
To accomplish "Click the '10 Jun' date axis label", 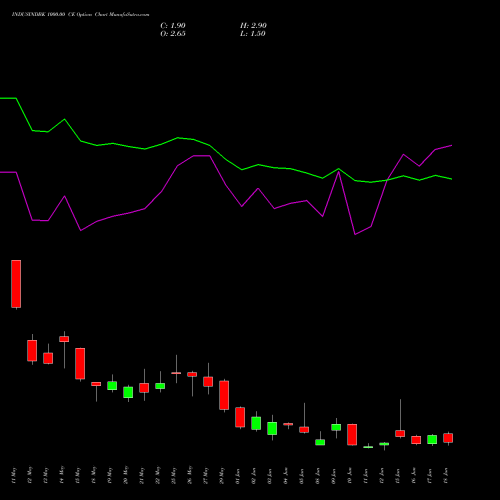I will (350, 476).
